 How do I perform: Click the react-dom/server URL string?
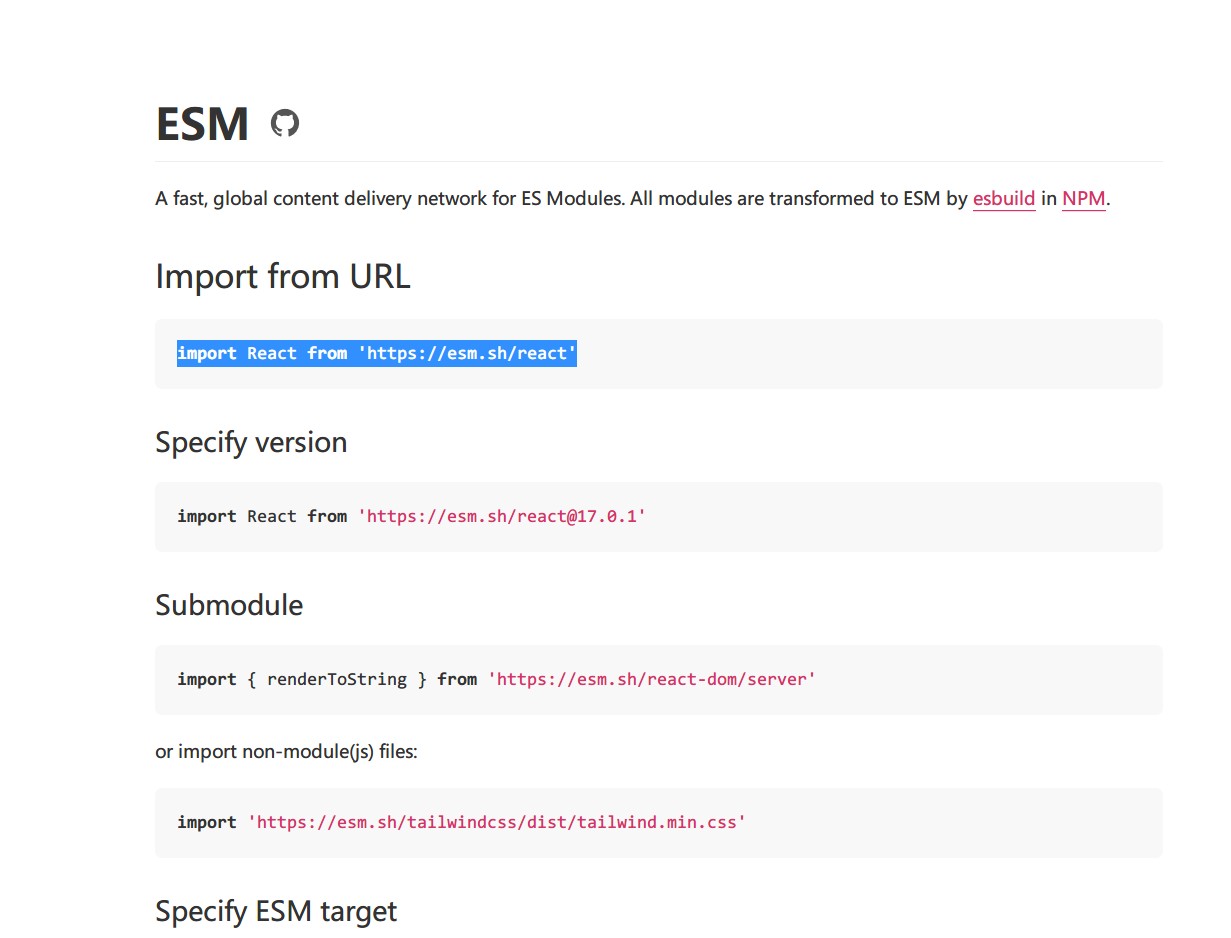coord(652,679)
